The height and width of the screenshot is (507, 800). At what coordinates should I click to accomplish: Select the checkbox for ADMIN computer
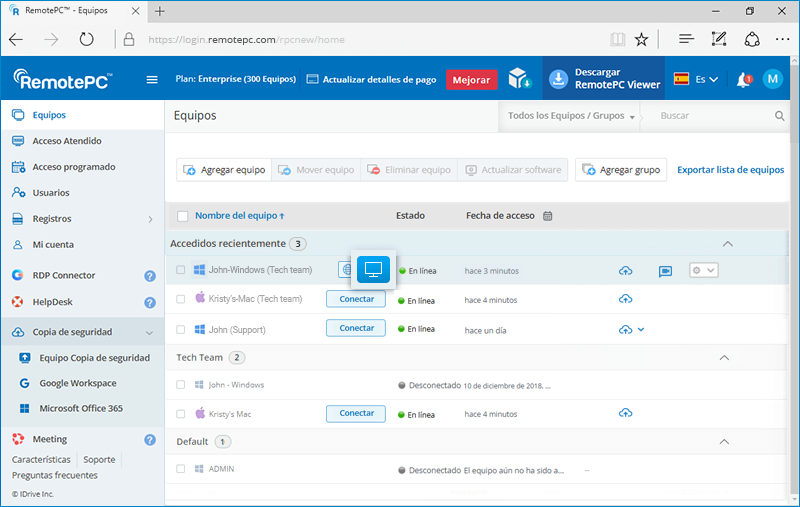point(181,468)
